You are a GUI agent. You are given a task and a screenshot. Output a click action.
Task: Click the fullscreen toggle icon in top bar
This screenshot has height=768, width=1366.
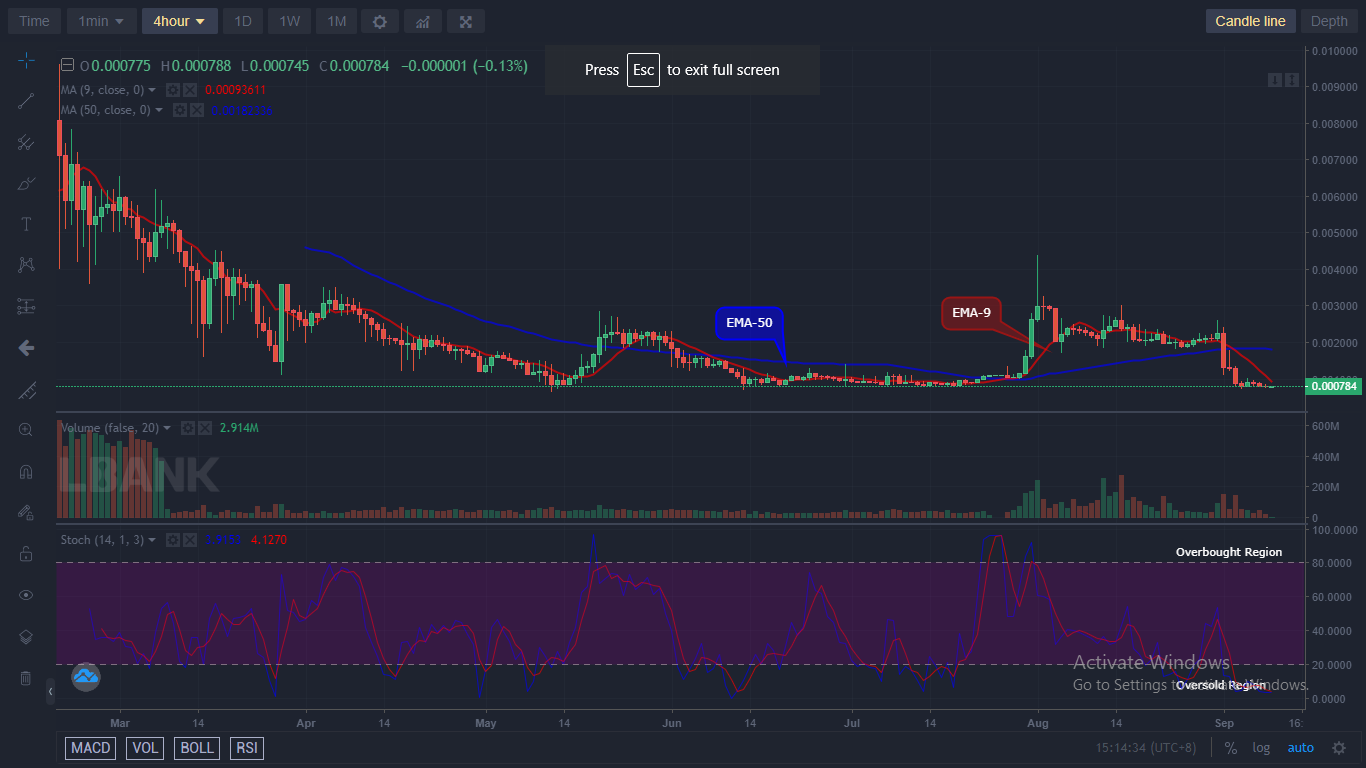coord(466,21)
